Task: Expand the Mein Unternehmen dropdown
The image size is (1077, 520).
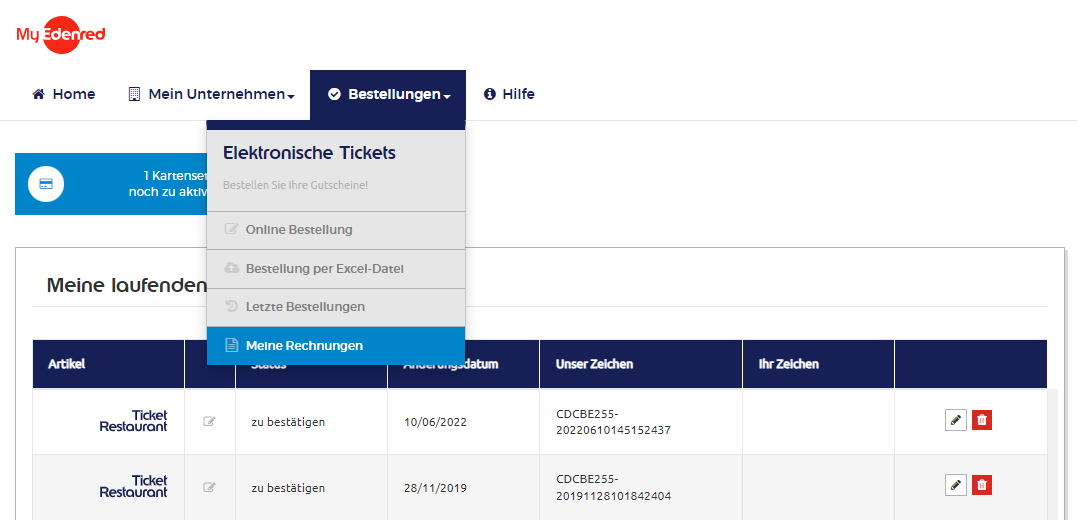Action: tap(212, 95)
